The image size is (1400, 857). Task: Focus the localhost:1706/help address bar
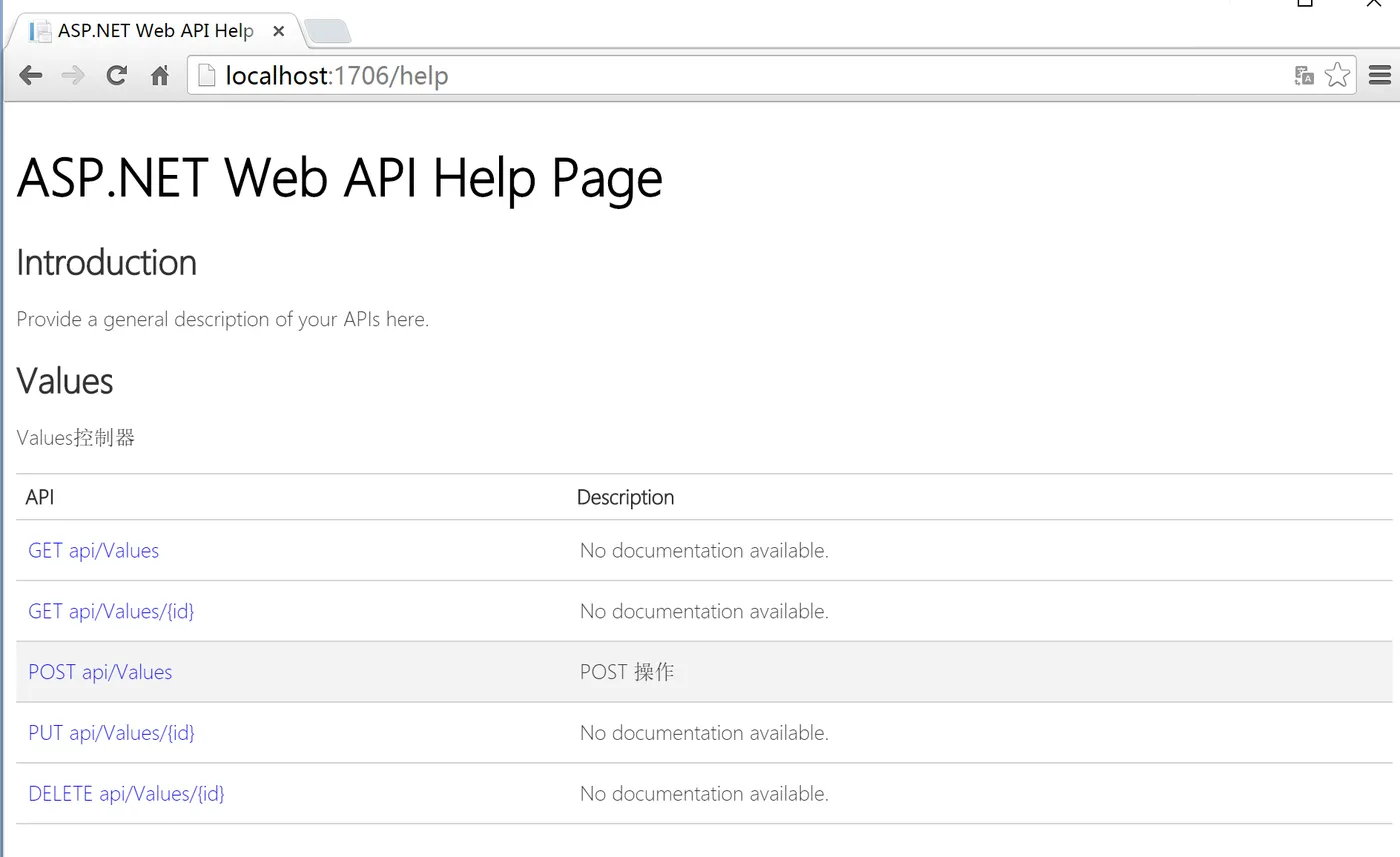point(700,75)
